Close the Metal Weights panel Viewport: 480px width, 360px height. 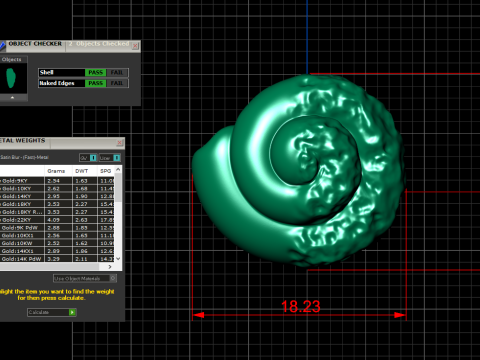click(120, 143)
